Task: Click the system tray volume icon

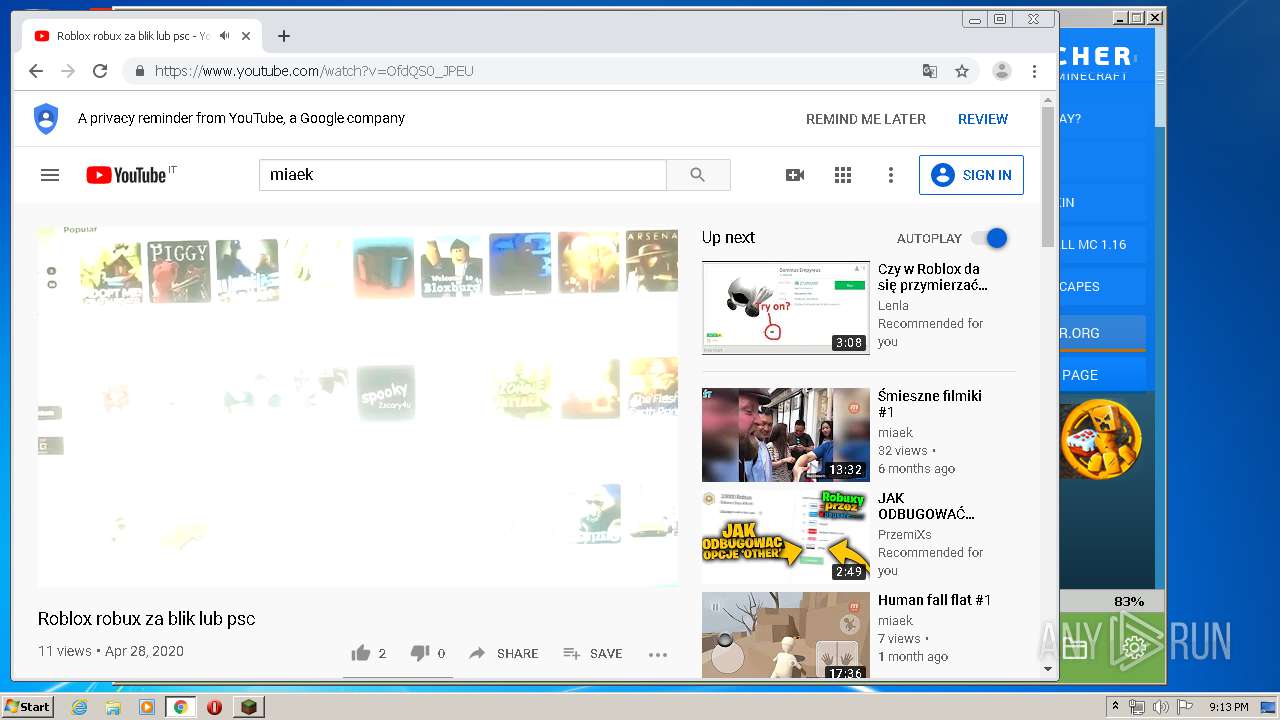Action: (1160, 707)
